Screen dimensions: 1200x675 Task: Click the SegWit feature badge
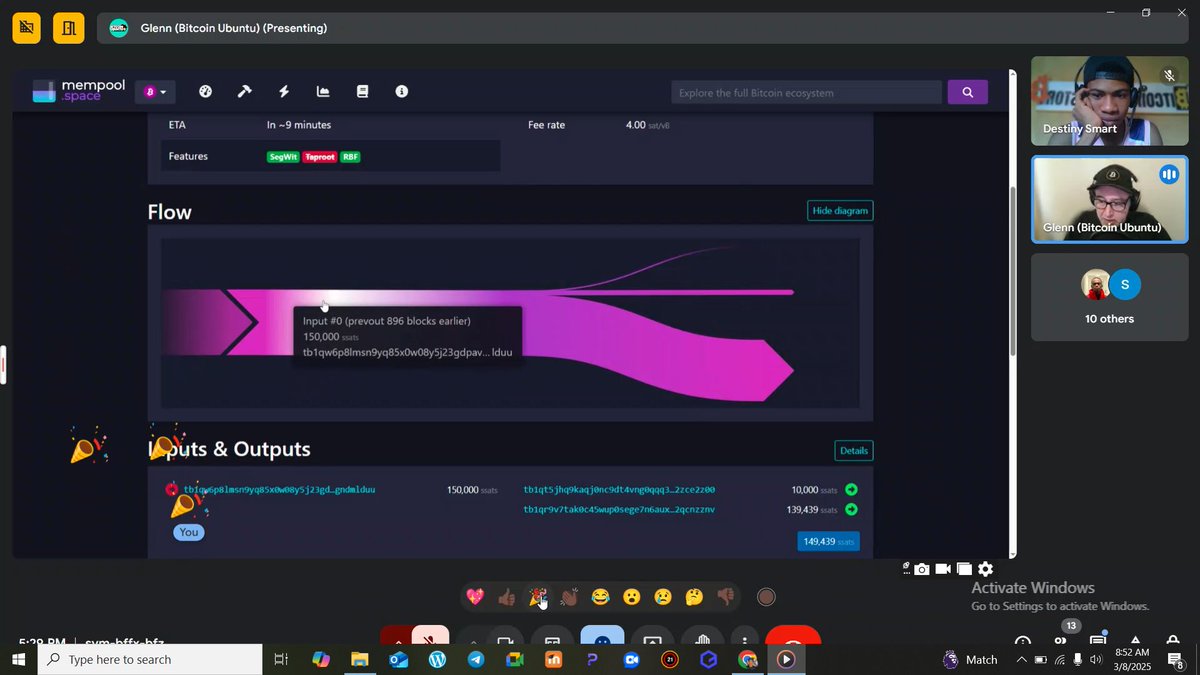click(x=283, y=157)
